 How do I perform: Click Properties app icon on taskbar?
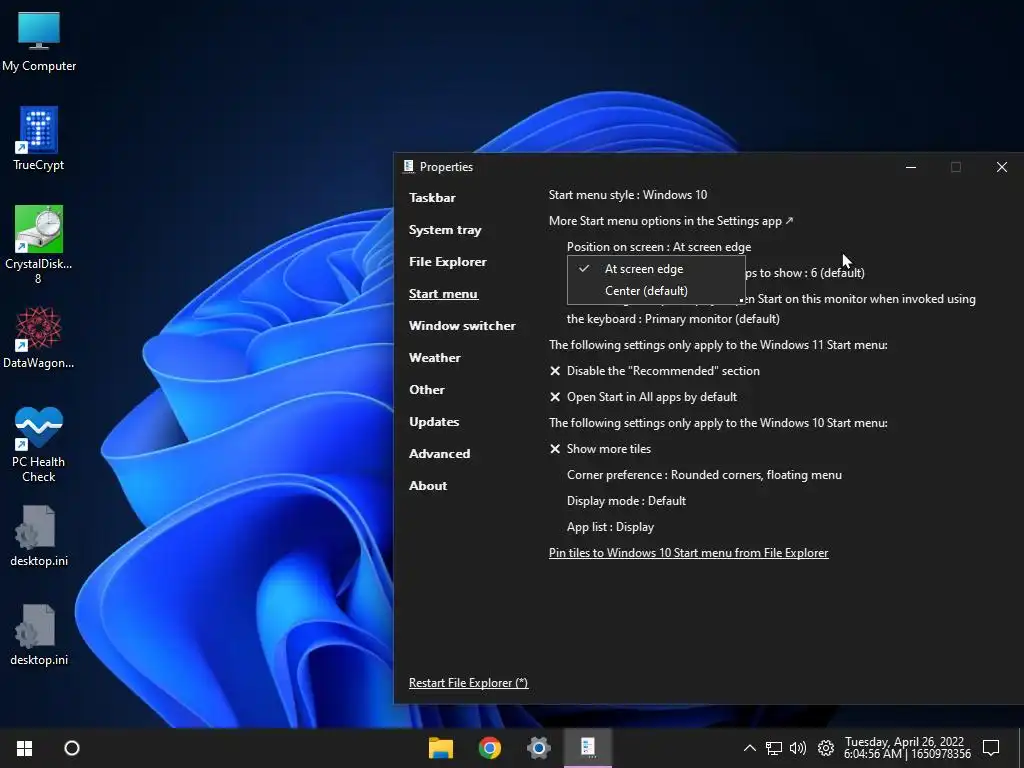588,748
